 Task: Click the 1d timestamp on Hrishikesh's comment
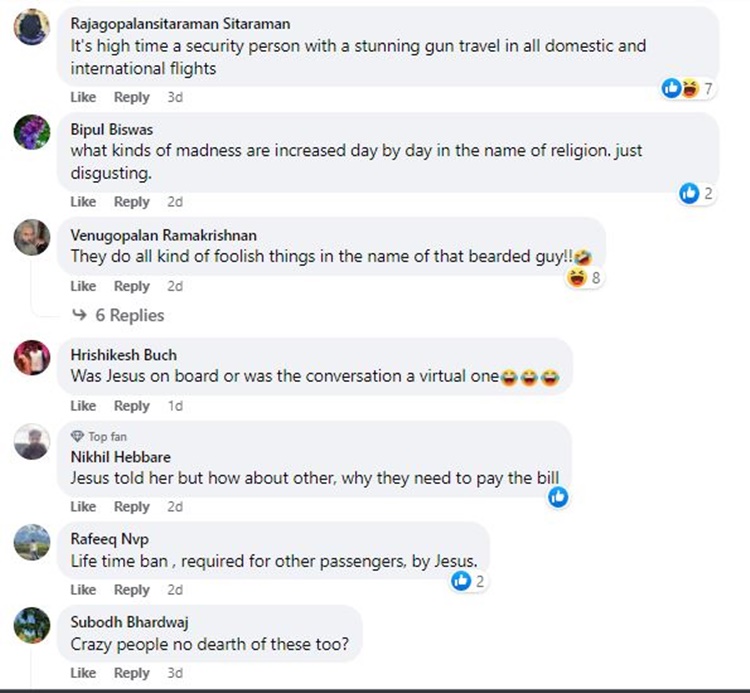(175, 406)
